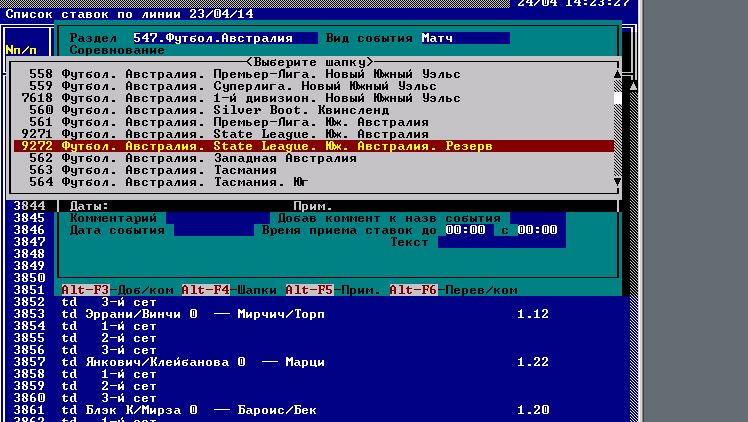Screen dimensions: 748x422
Task: Click the Прим. label in black bar
Action: (313, 206)
